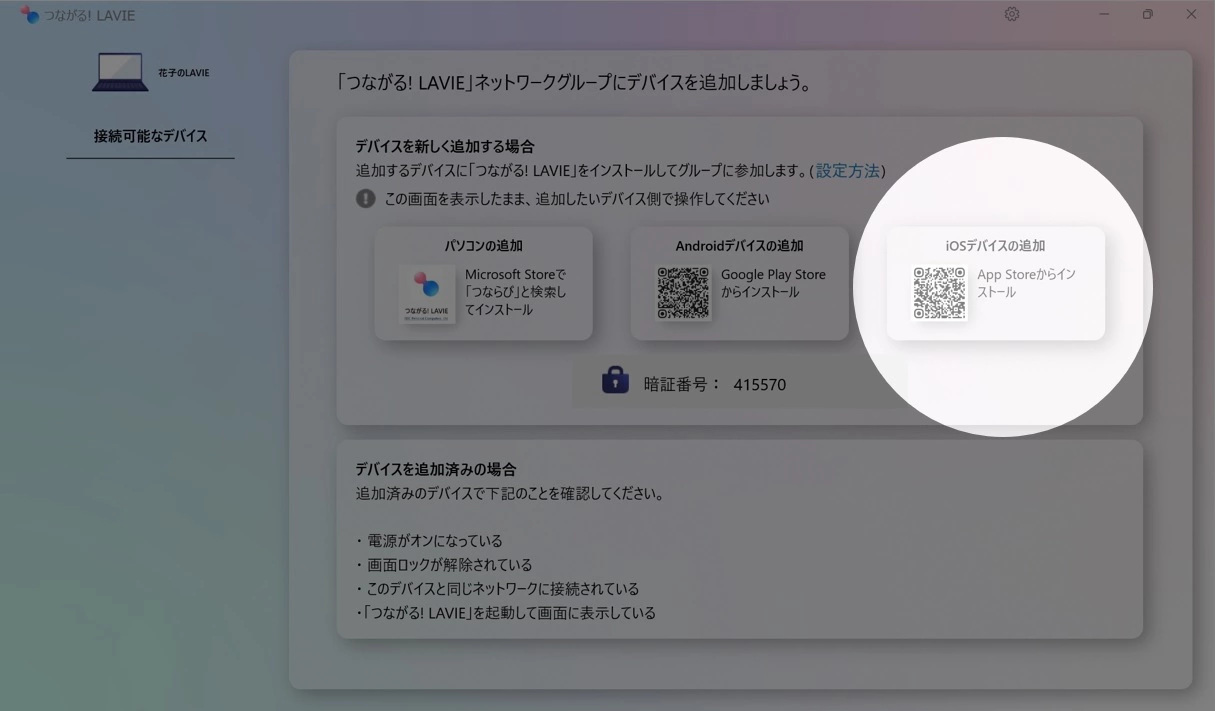Click the iOSデバイスの追加 card heading
1215x711 pixels.
(996, 246)
